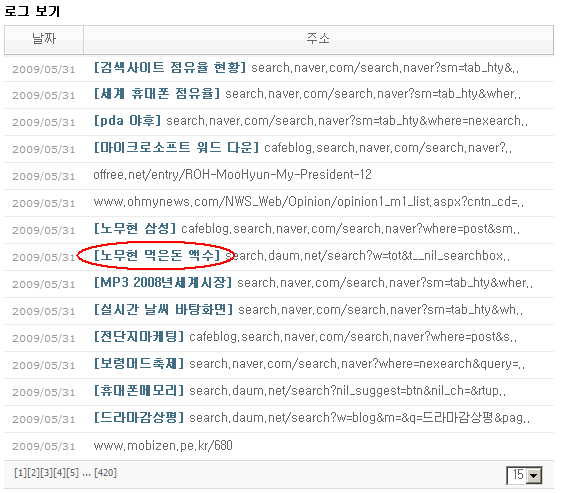
Task: Open the [MP3 2008년세계시장] keyword link
Action: click(x=163, y=283)
